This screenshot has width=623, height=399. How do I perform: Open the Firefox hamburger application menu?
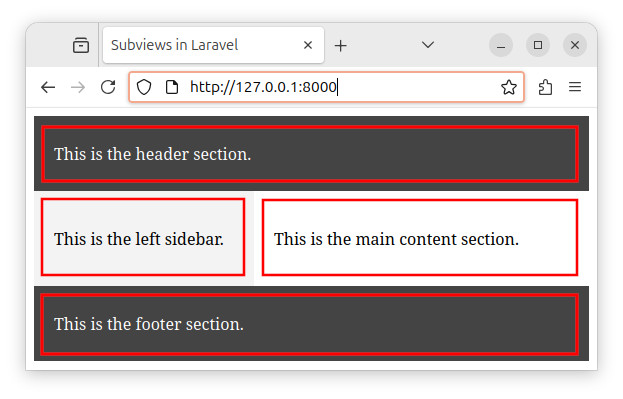pyautogui.click(x=575, y=87)
